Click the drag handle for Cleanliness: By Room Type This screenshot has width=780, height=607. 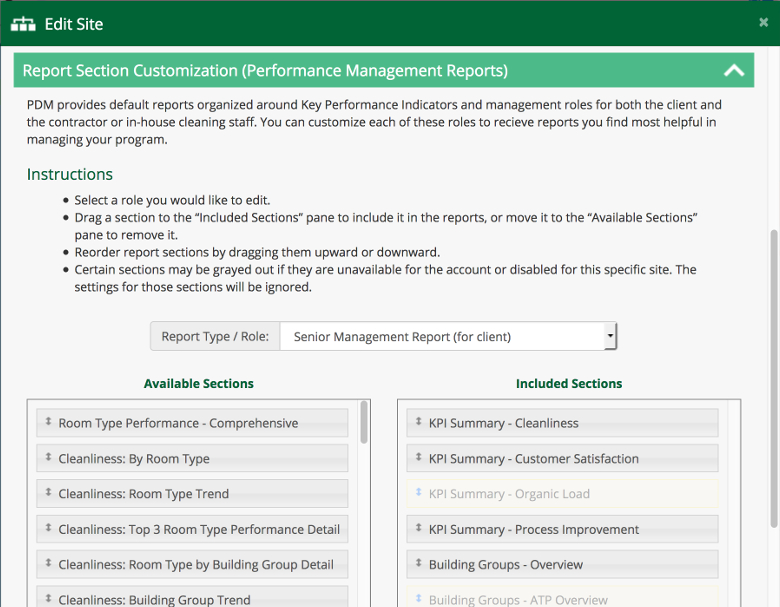tap(47, 458)
